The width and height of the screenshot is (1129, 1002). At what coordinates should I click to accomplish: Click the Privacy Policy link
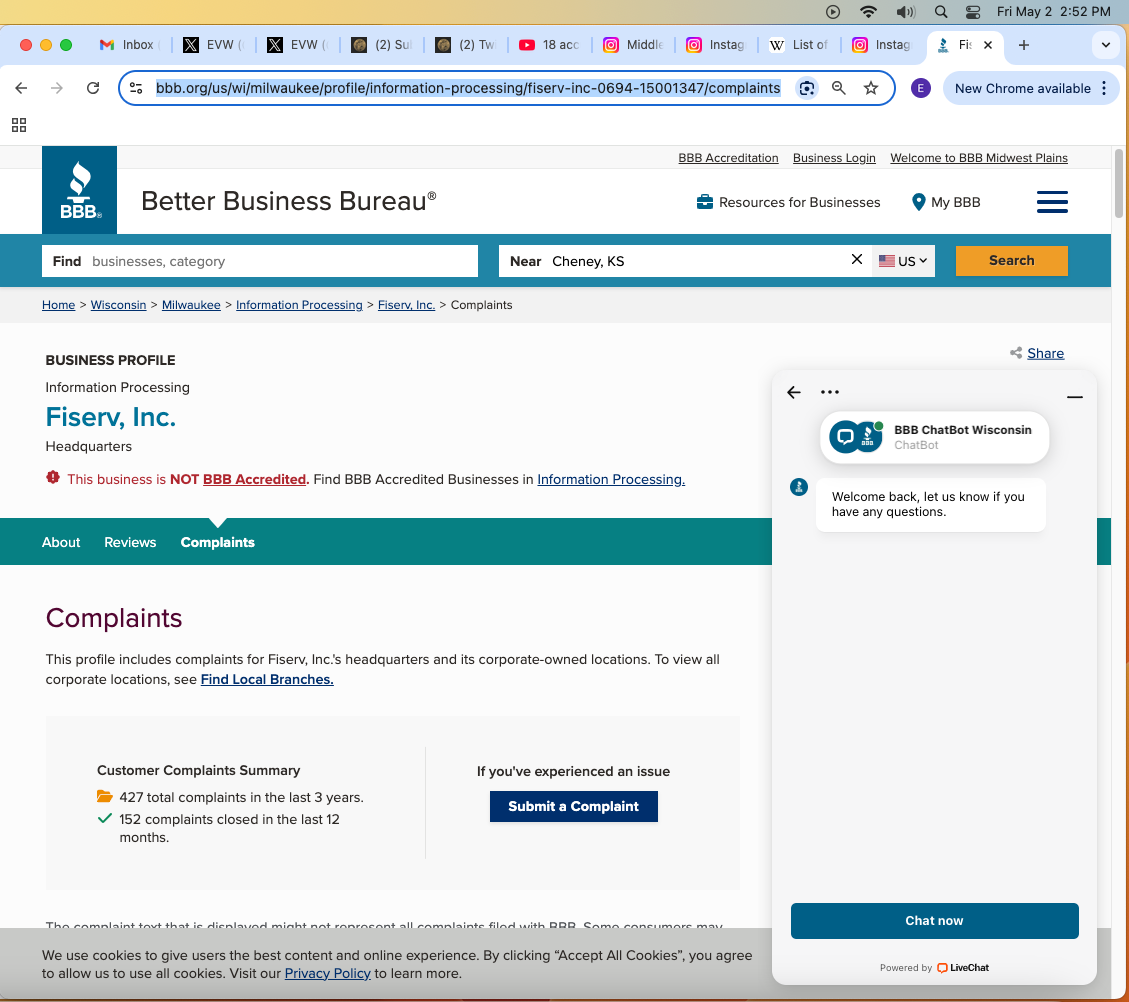[327, 973]
